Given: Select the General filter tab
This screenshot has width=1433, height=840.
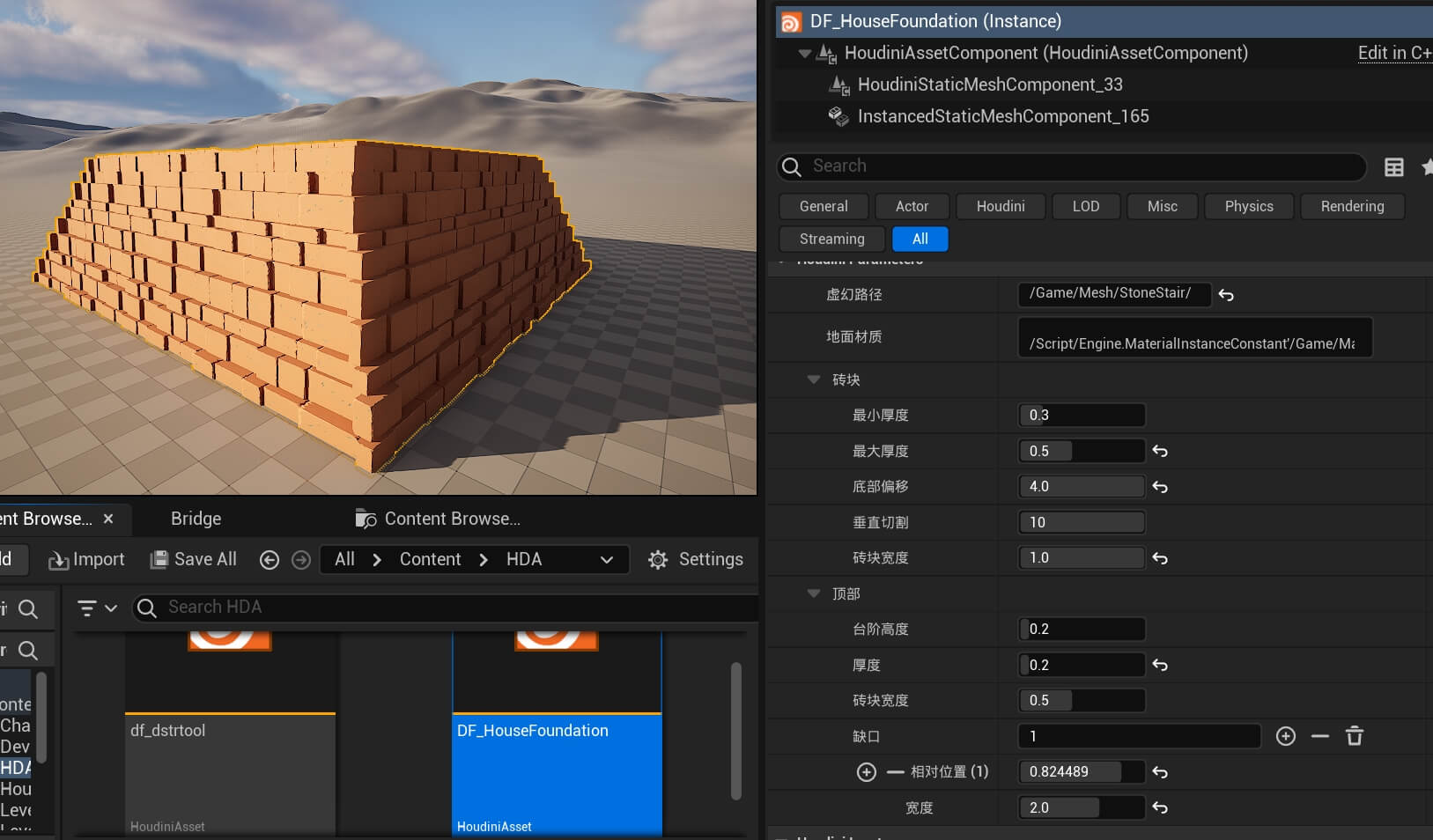Looking at the screenshot, I should click(x=824, y=206).
